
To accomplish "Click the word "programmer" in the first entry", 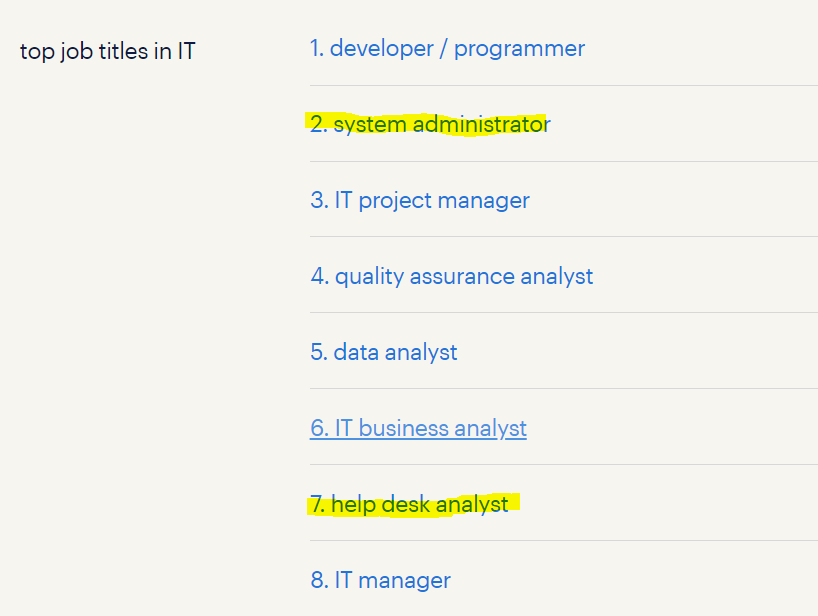I will [x=520, y=50].
